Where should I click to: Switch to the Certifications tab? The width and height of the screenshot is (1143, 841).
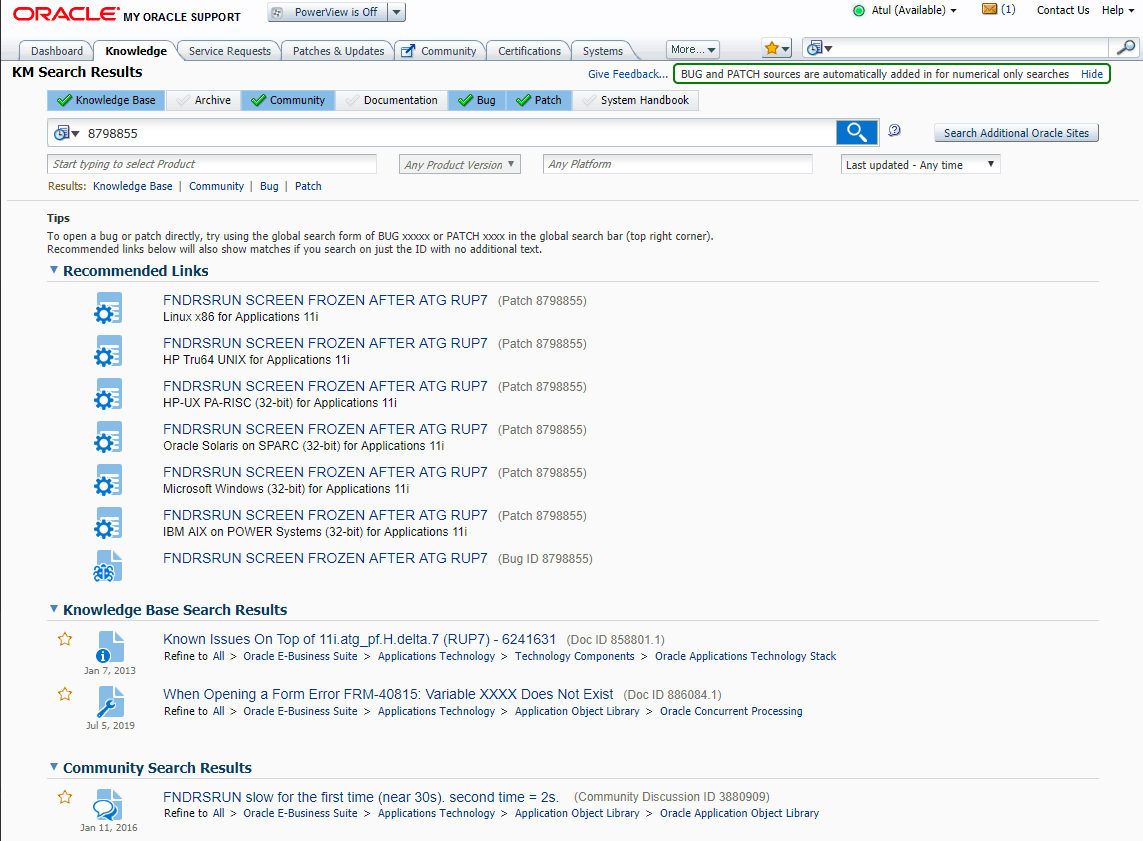[529, 51]
